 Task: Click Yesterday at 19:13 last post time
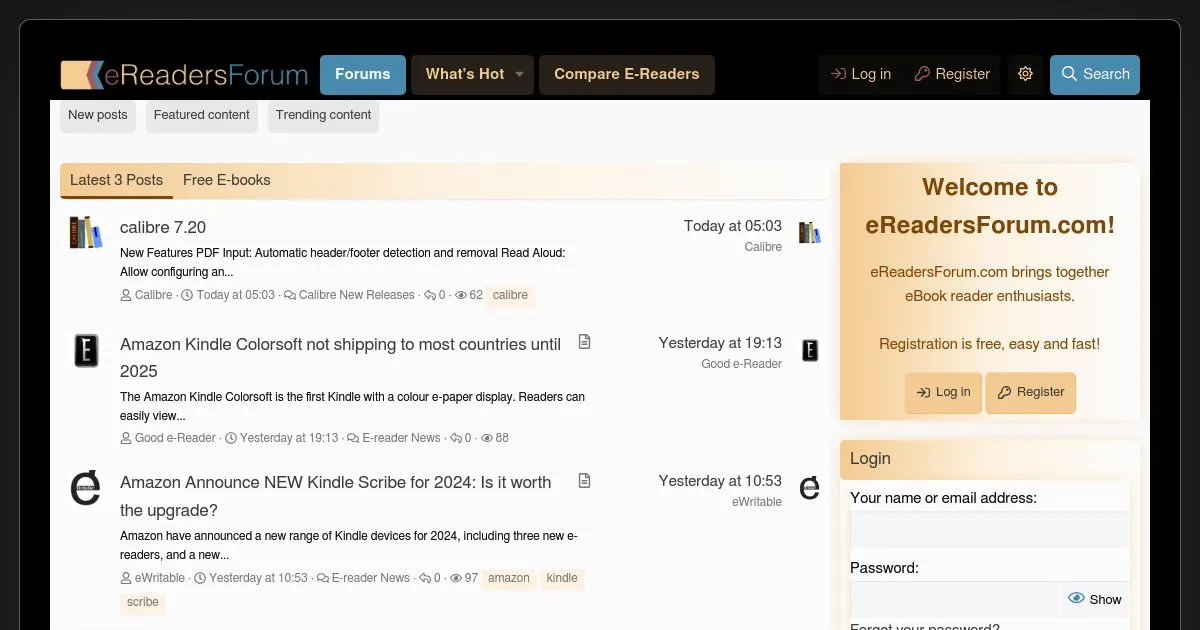[720, 343]
